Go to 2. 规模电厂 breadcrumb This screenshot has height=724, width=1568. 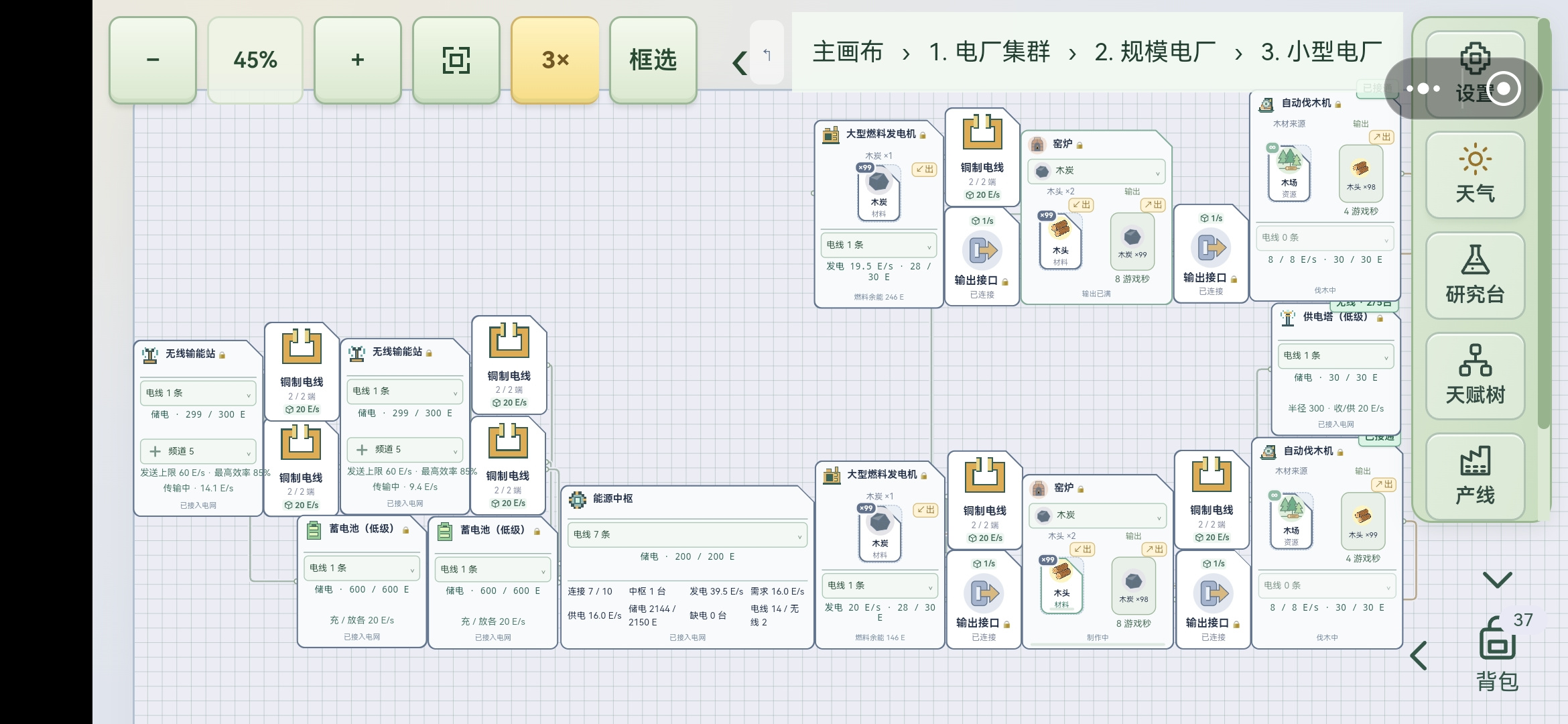[1155, 52]
